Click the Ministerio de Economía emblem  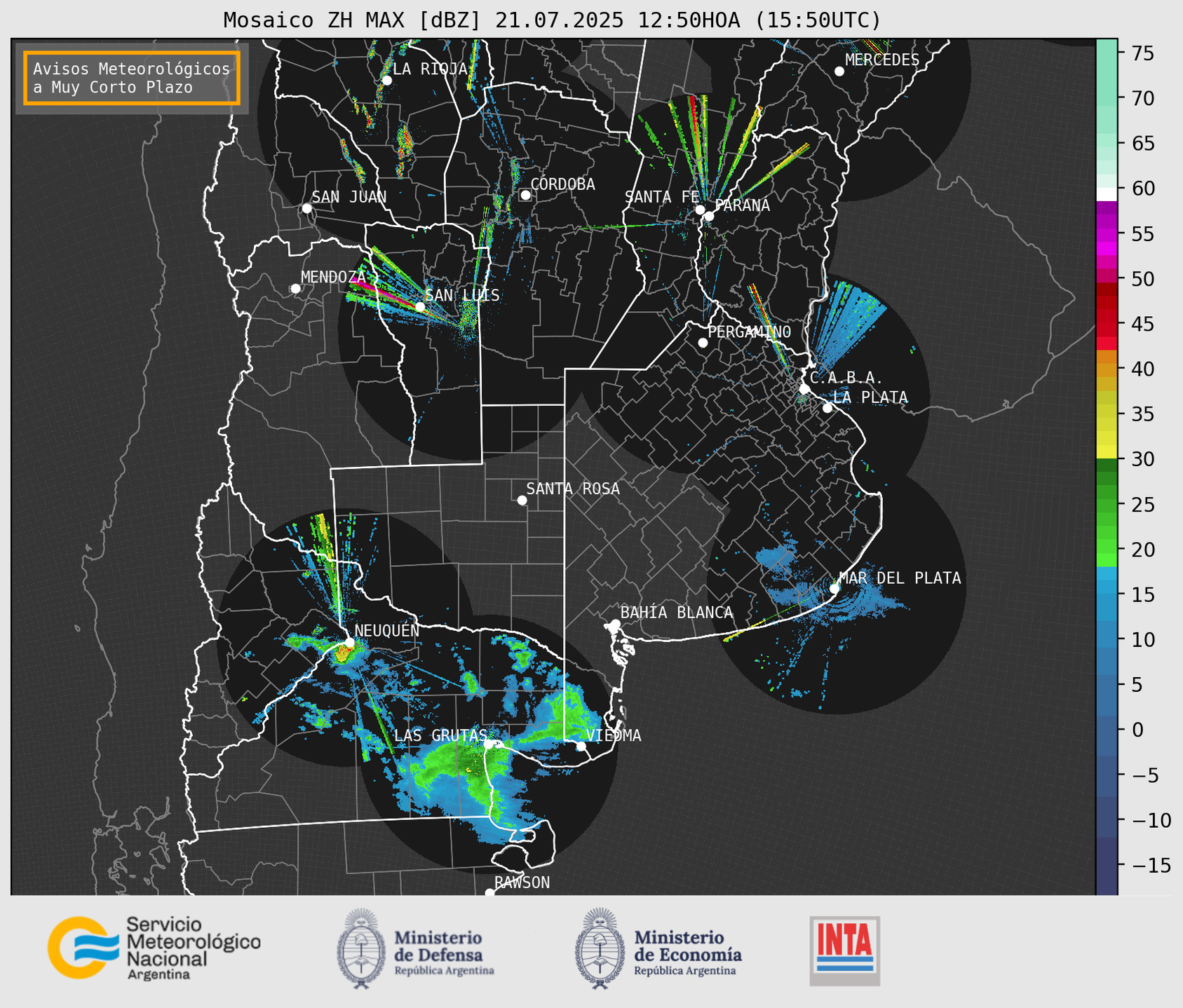pyautogui.click(x=600, y=948)
